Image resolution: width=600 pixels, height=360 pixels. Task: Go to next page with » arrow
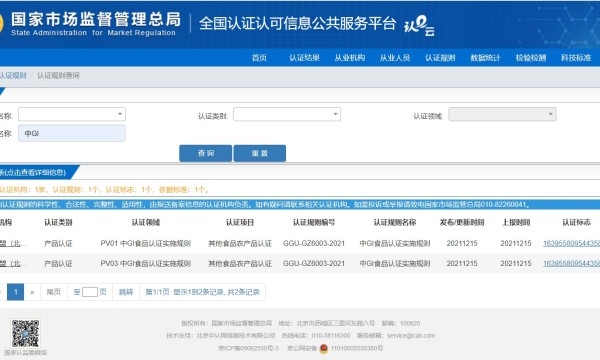point(33,292)
